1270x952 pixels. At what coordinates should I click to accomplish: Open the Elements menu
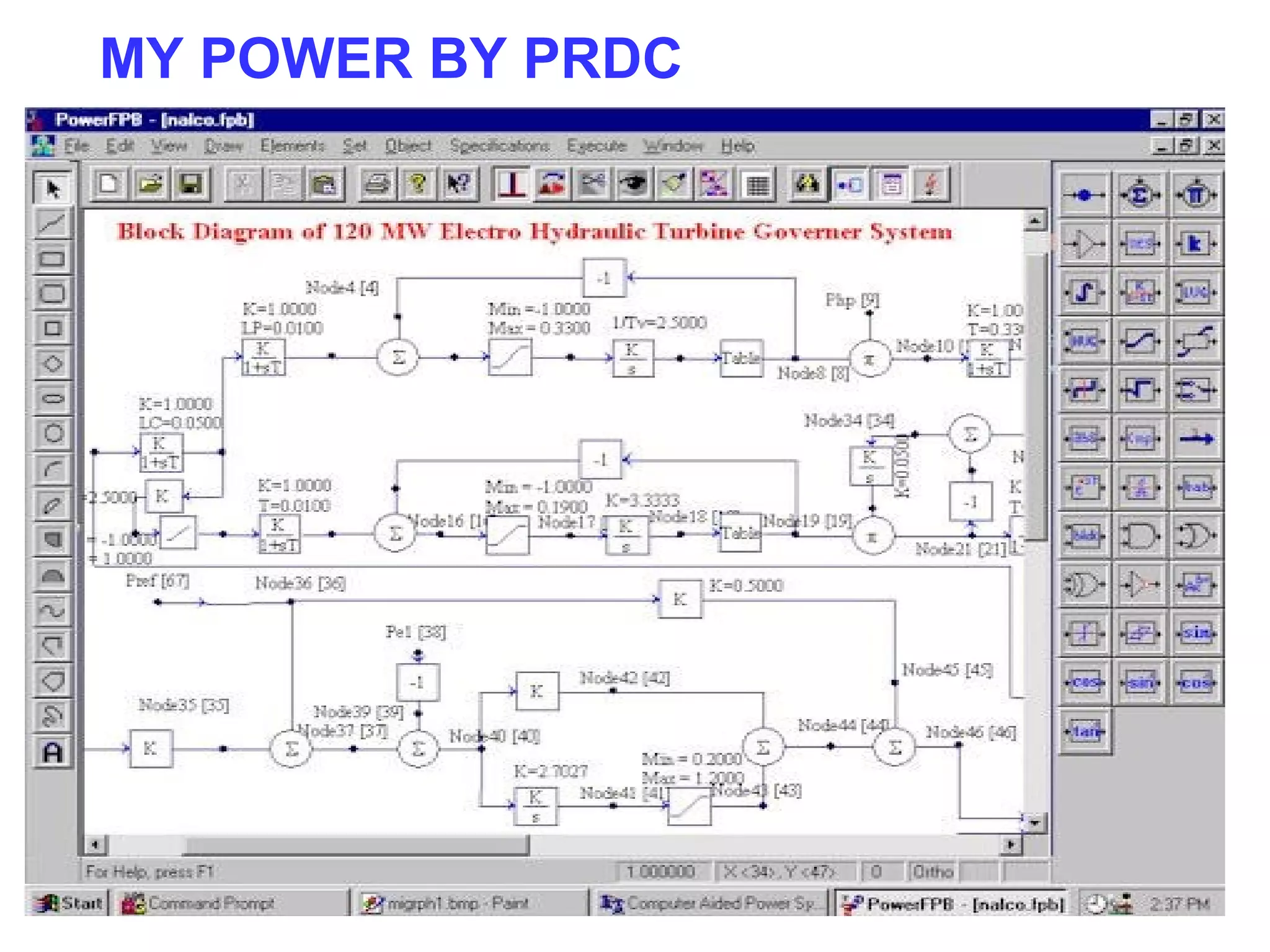pos(292,146)
